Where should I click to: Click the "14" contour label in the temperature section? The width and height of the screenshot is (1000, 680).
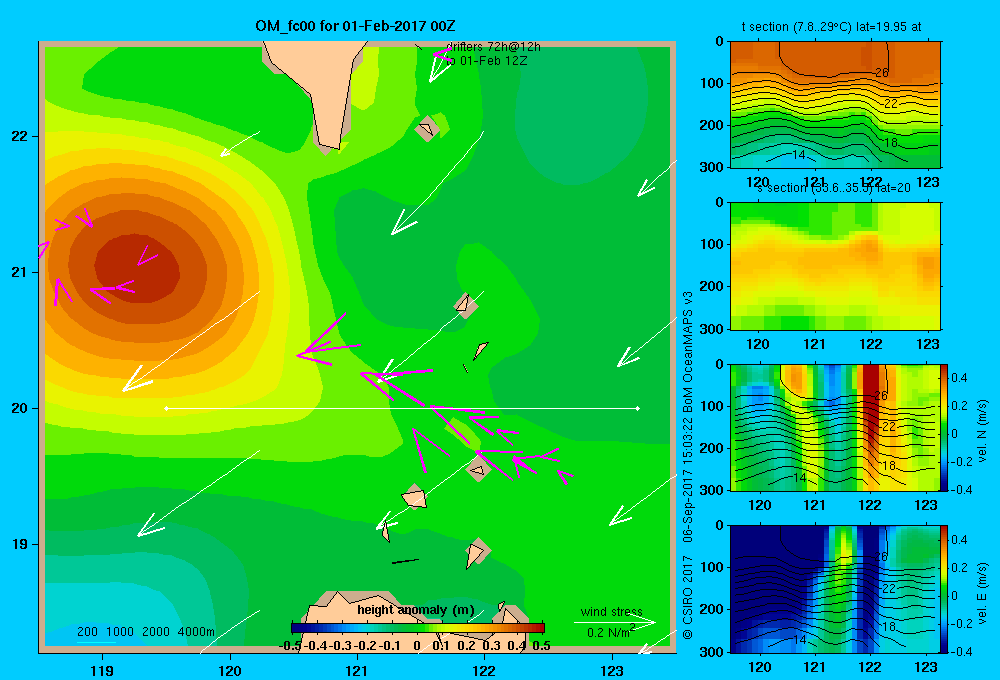coord(799,154)
